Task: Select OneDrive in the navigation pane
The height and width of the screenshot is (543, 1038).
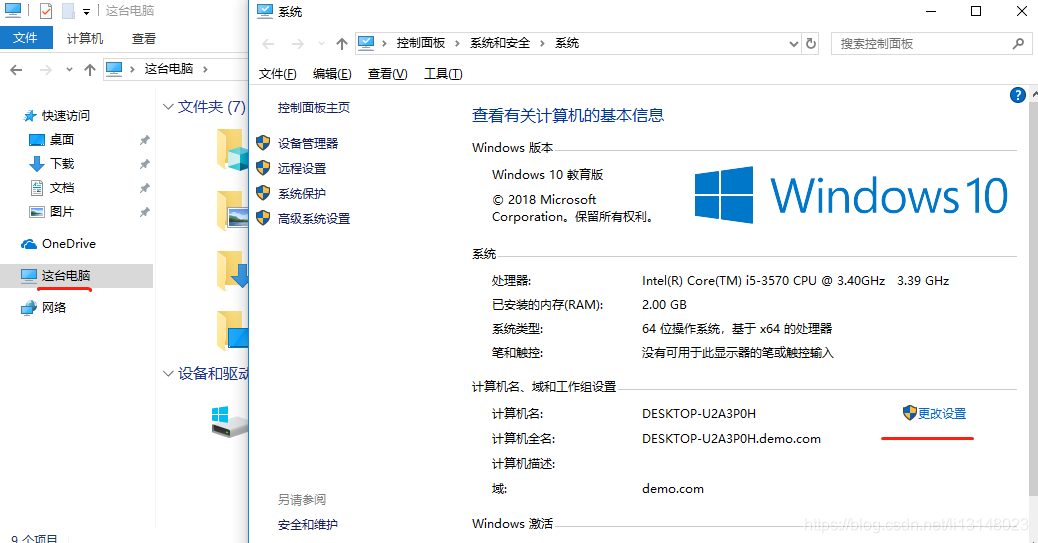Action: click(x=69, y=244)
